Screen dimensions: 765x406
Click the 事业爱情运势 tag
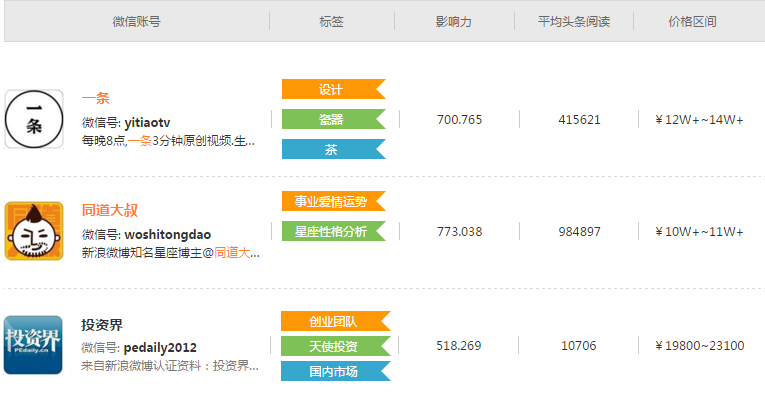pyautogui.click(x=331, y=201)
